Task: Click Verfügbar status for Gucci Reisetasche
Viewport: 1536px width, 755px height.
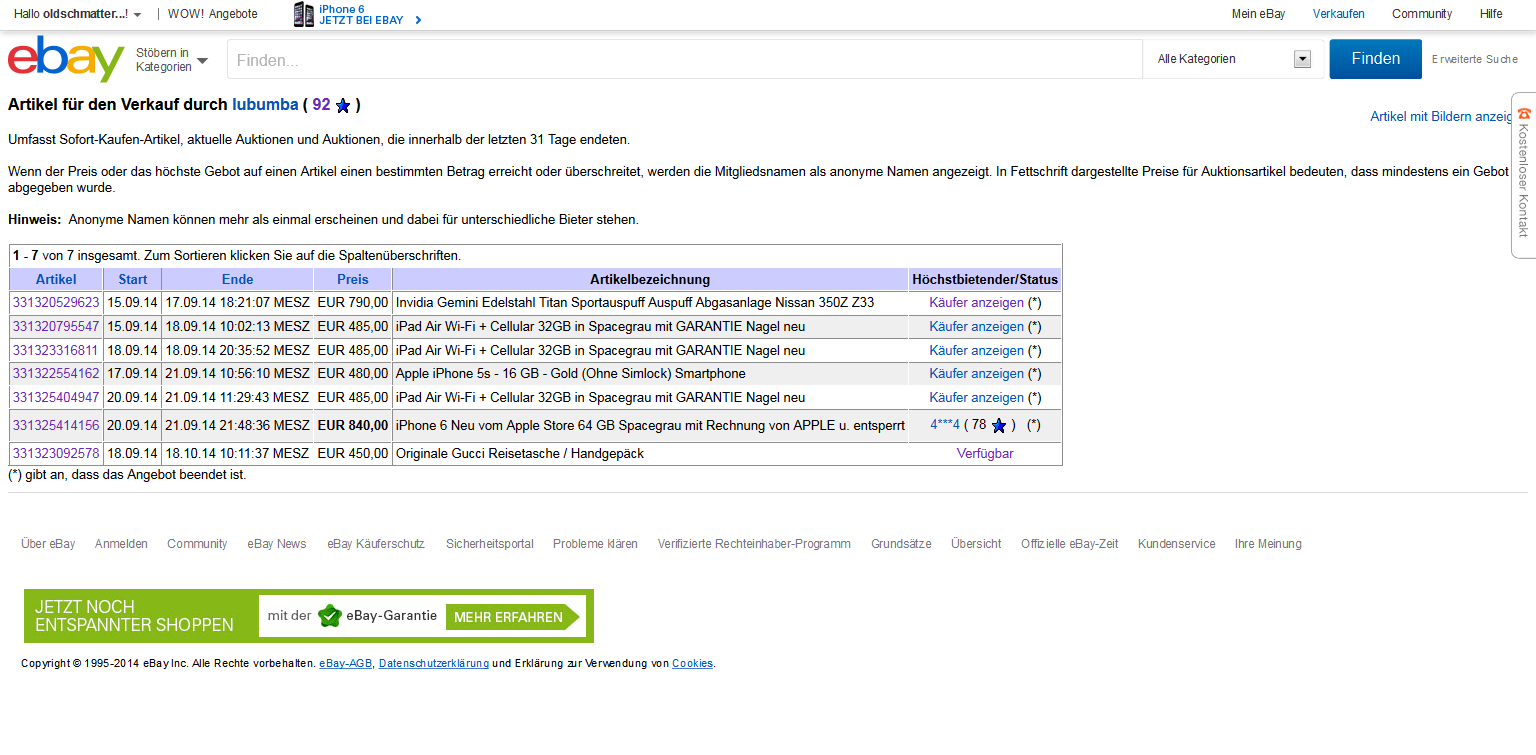Action: (x=984, y=454)
